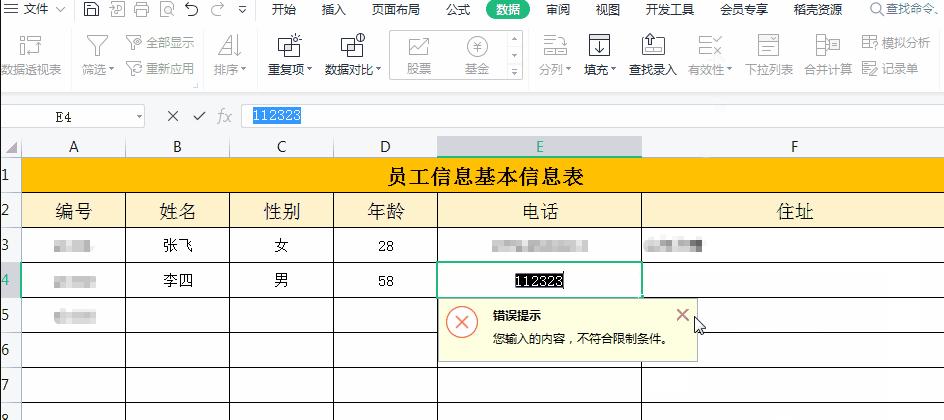Select the cell containing 张飞
Viewport: 944px width, 420px height.
pyautogui.click(x=177, y=245)
